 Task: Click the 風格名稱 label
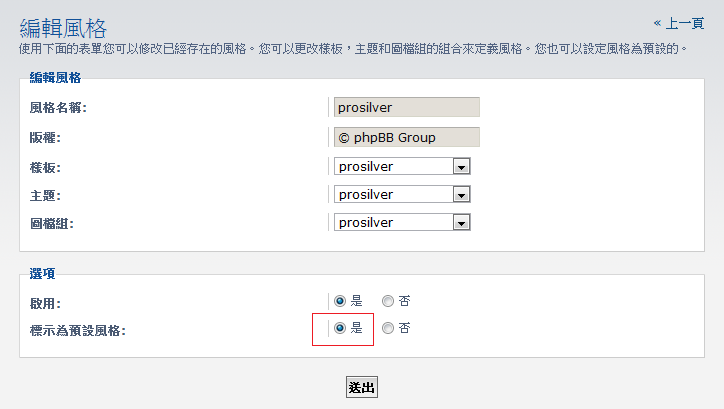59,108
